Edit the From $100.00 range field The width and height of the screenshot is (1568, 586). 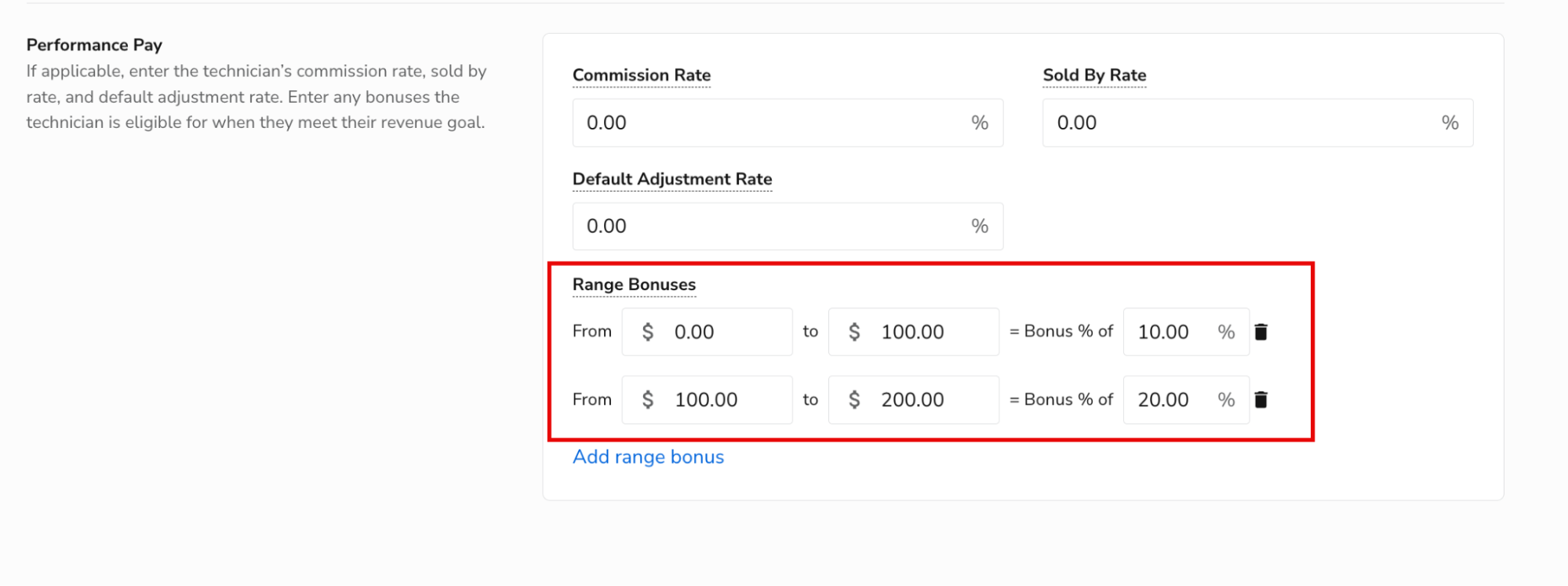tap(707, 399)
